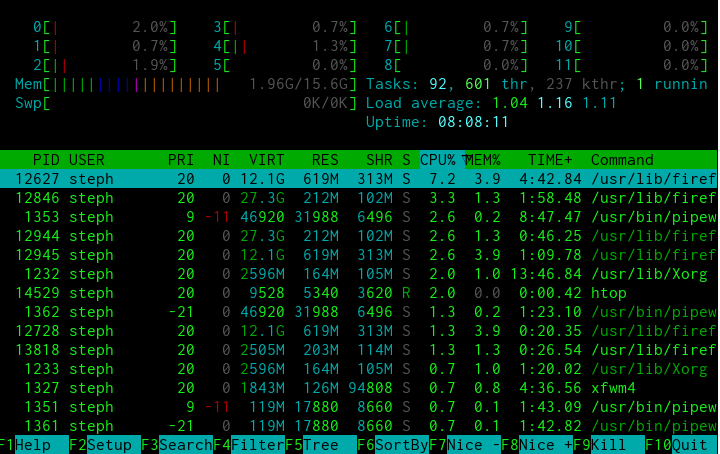The width and height of the screenshot is (720, 454).
Task: Click F8 Nice + to raise niceness
Action: 537,445
